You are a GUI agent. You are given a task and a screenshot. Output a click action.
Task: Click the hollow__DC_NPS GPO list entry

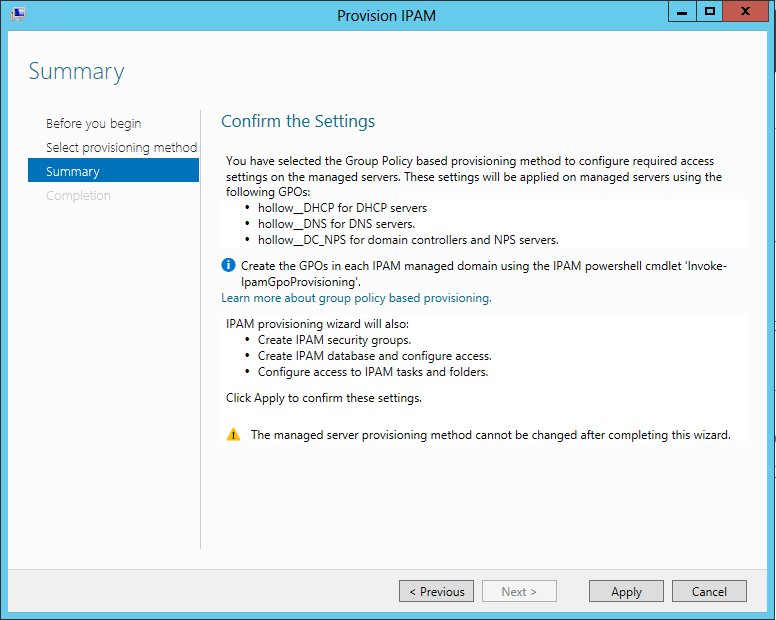point(407,240)
